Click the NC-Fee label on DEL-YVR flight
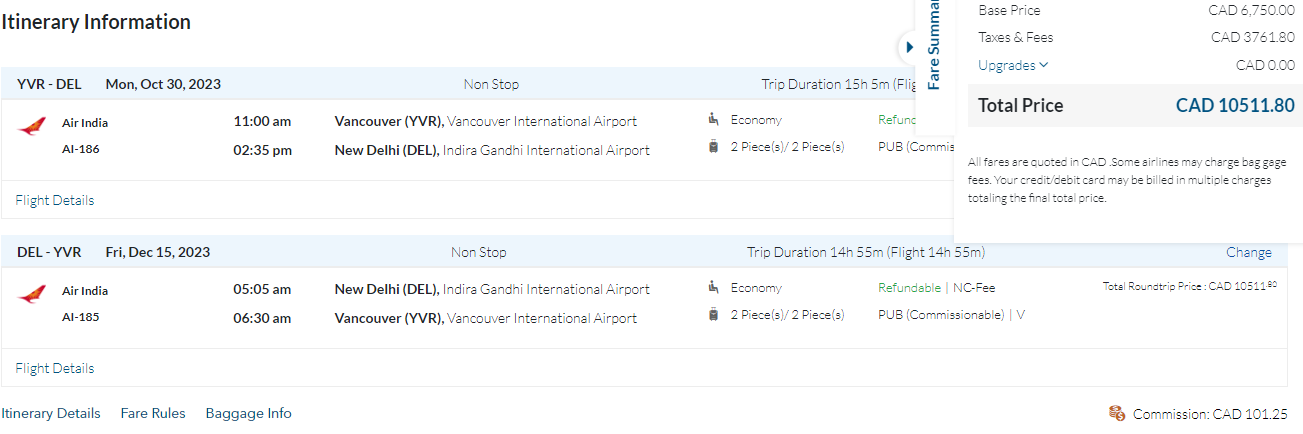Viewport: 1303px width, 434px height. click(974, 288)
